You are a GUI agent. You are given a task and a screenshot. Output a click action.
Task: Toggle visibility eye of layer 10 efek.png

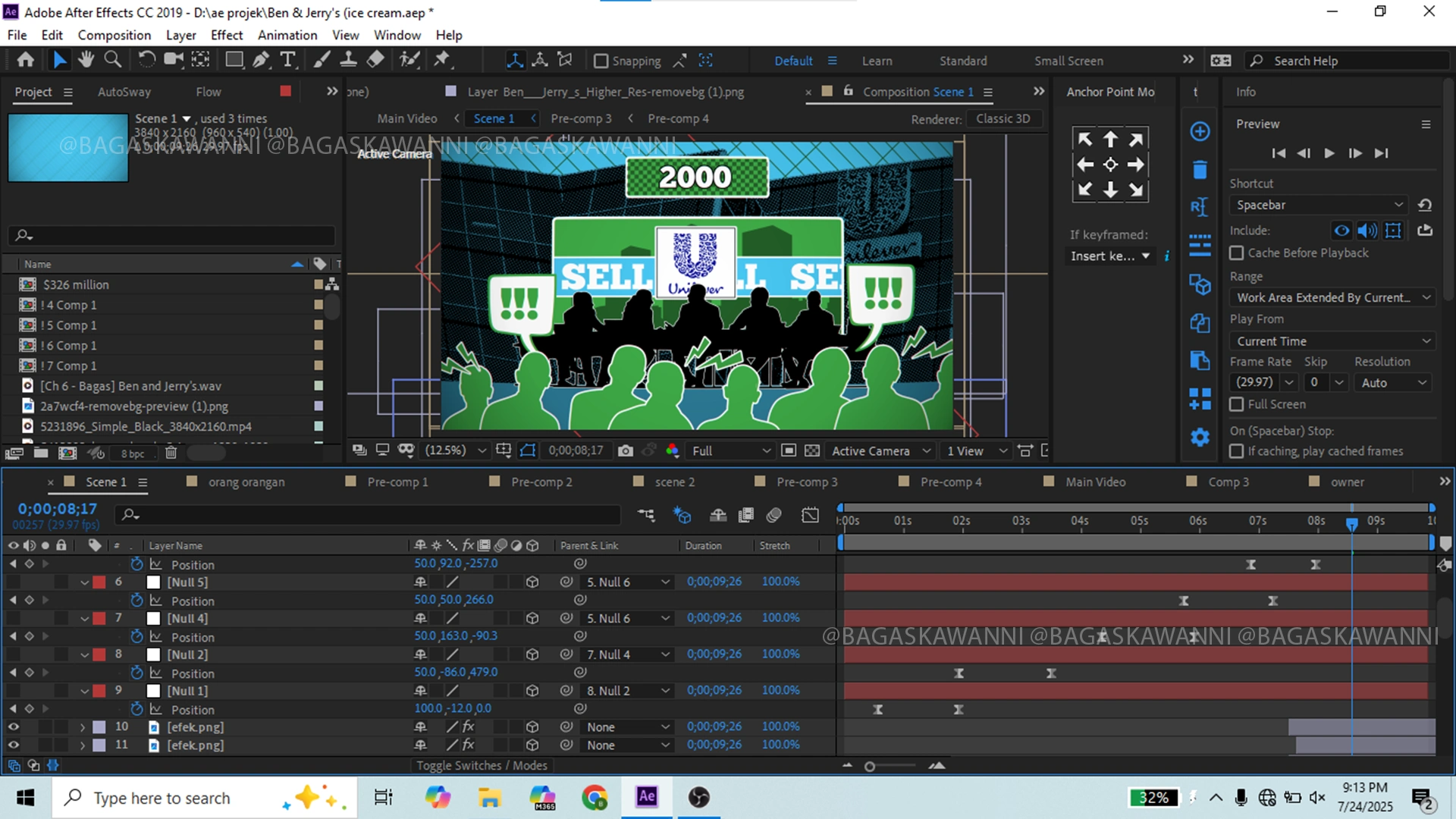click(14, 726)
